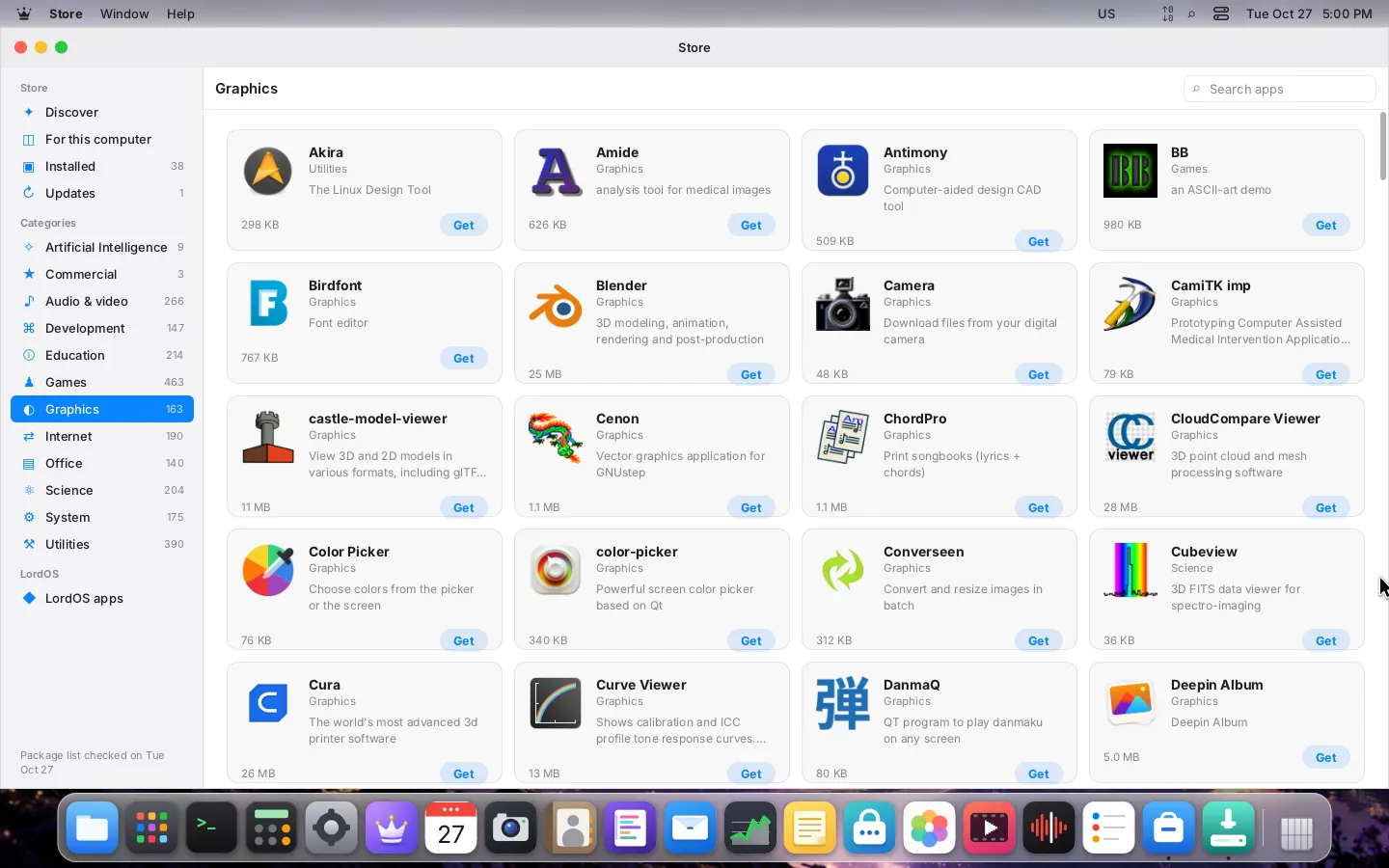Screen dimensions: 1389x868
Task: Open System Settings gear in dock
Action: tap(331, 827)
